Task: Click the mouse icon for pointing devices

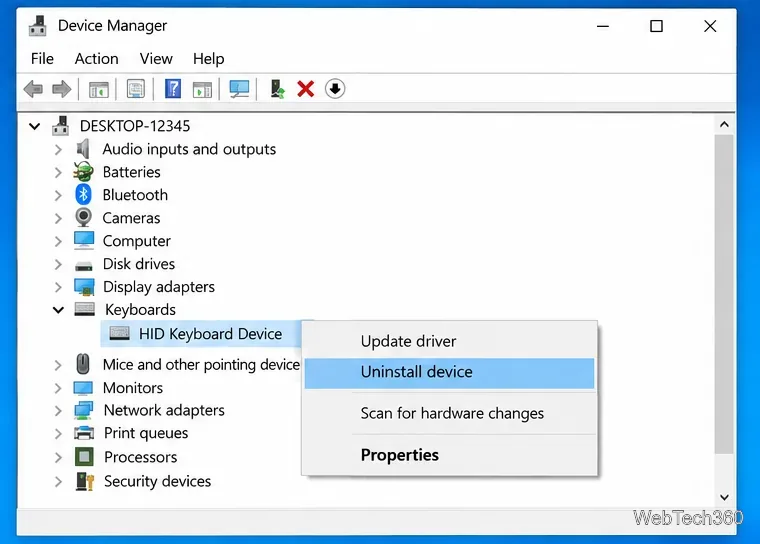Action: 83,364
